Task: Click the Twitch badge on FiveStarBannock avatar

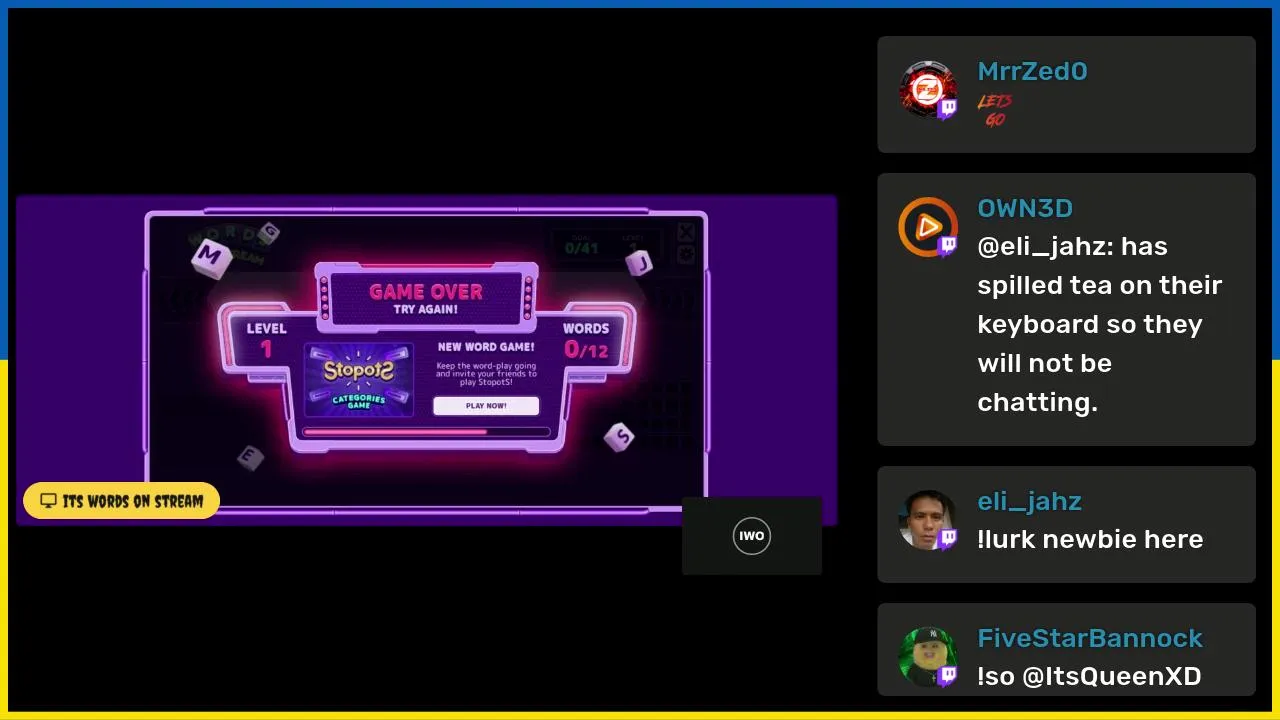Action: click(x=947, y=675)
